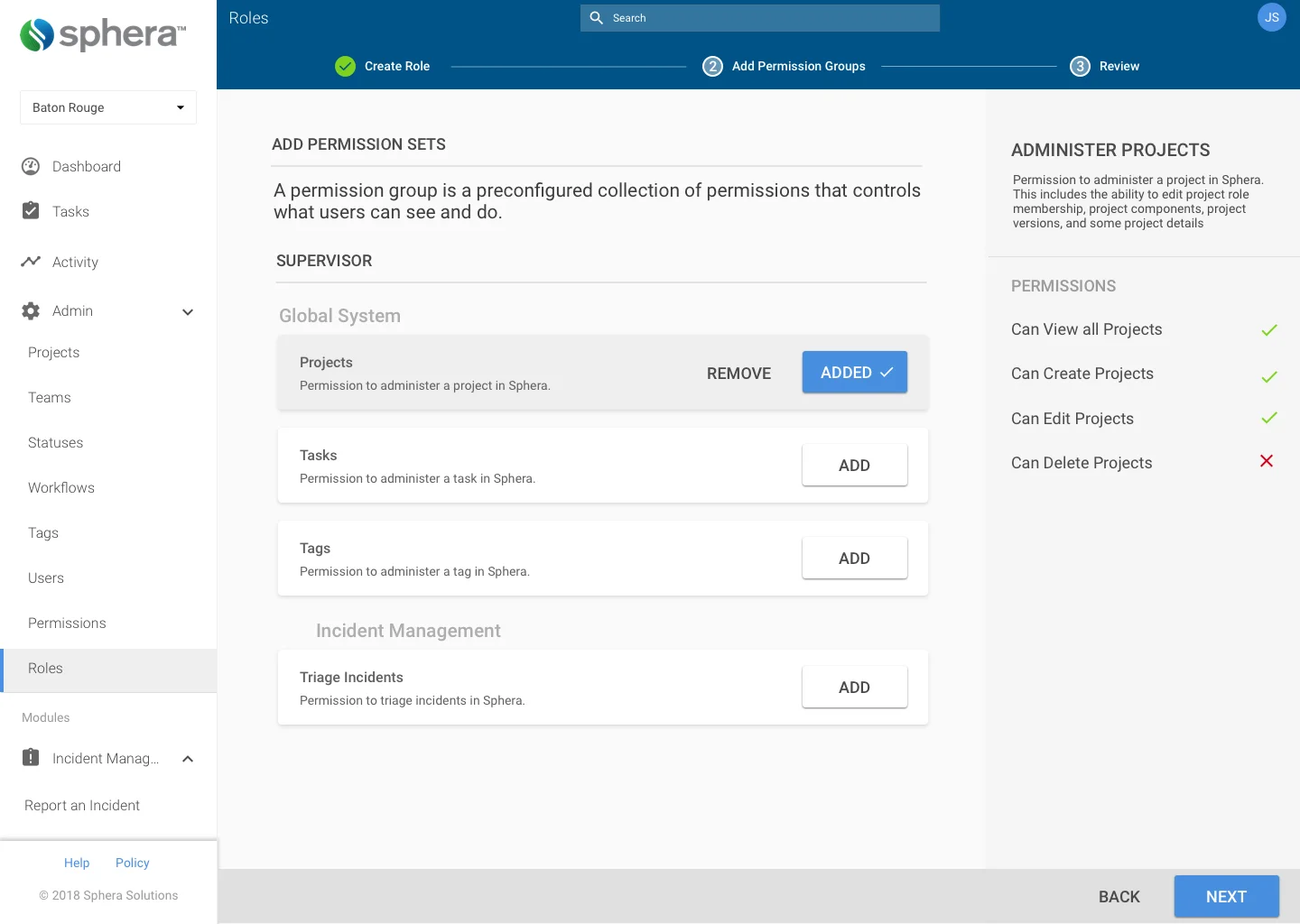Screen dimensions: 1300x924
Task: Go to Statuses under Admin
Action: pyautogui.click(x=55, y=442)
